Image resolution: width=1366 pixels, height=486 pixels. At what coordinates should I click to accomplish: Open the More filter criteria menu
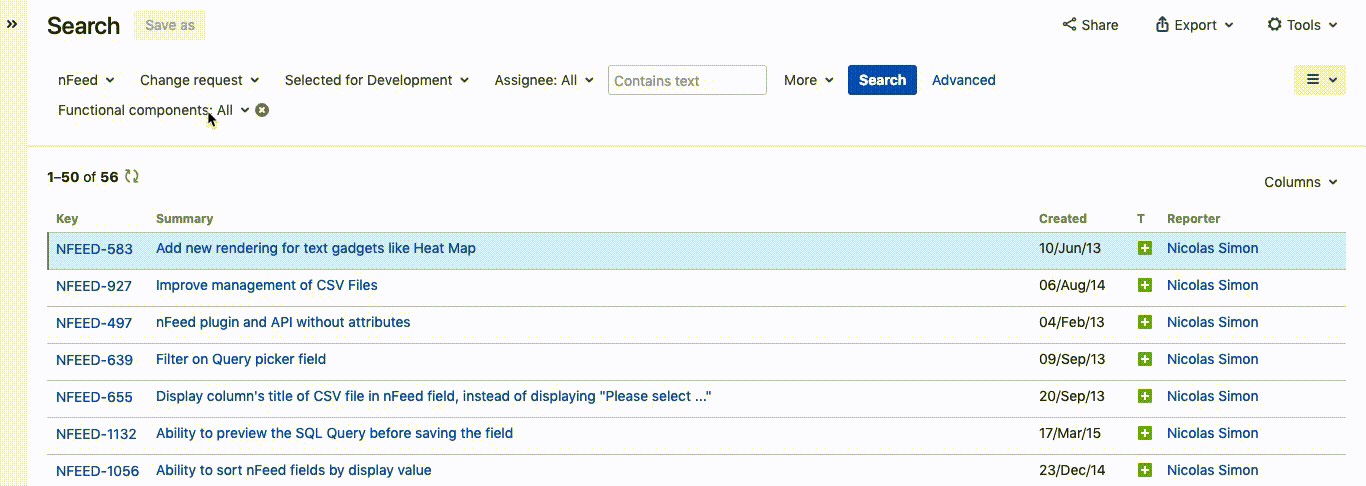pyautogui.click(x=808, y=80)
